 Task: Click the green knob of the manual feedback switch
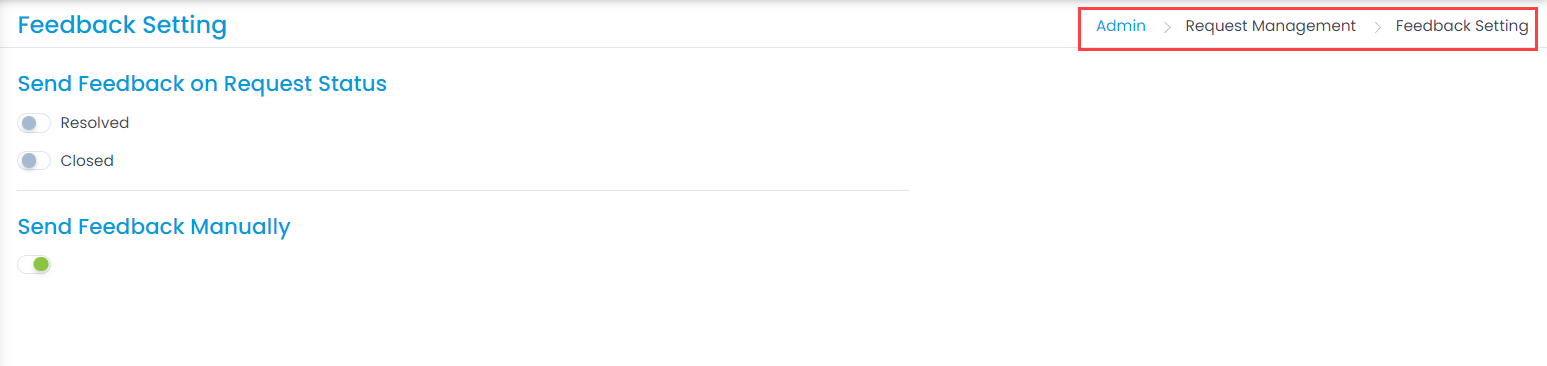(x=41, y=265)
